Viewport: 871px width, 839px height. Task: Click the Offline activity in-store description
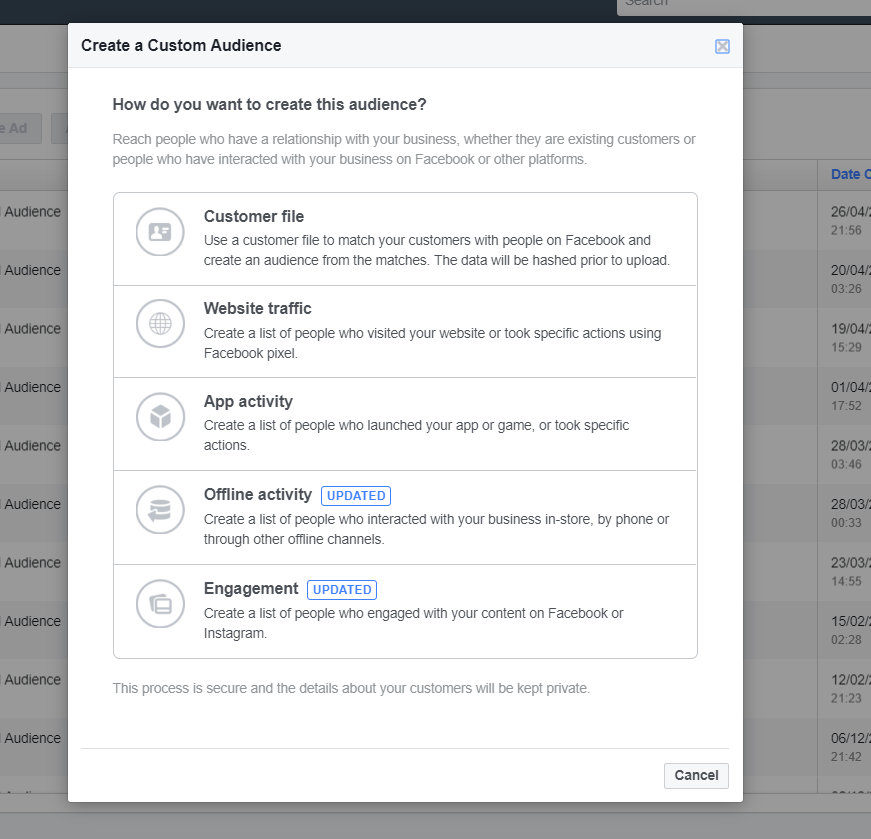point(436,529)
